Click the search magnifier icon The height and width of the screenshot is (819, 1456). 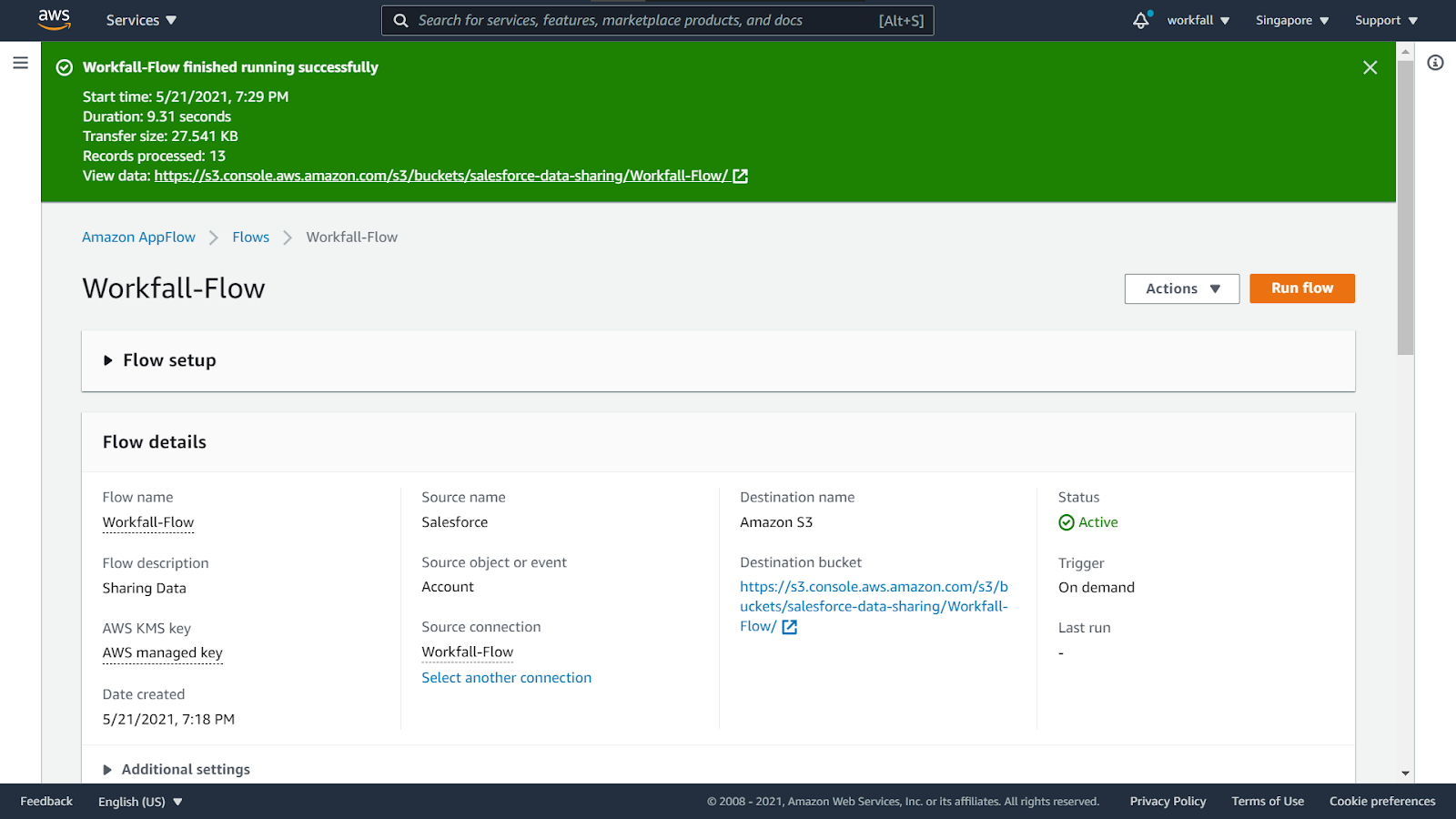click(x=400, y=20)
